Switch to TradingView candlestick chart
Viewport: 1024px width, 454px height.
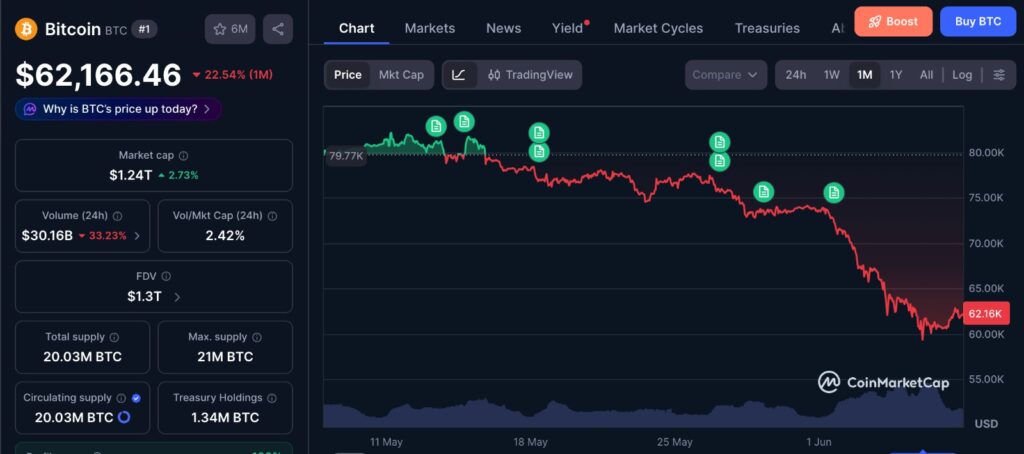click(530, 74)
